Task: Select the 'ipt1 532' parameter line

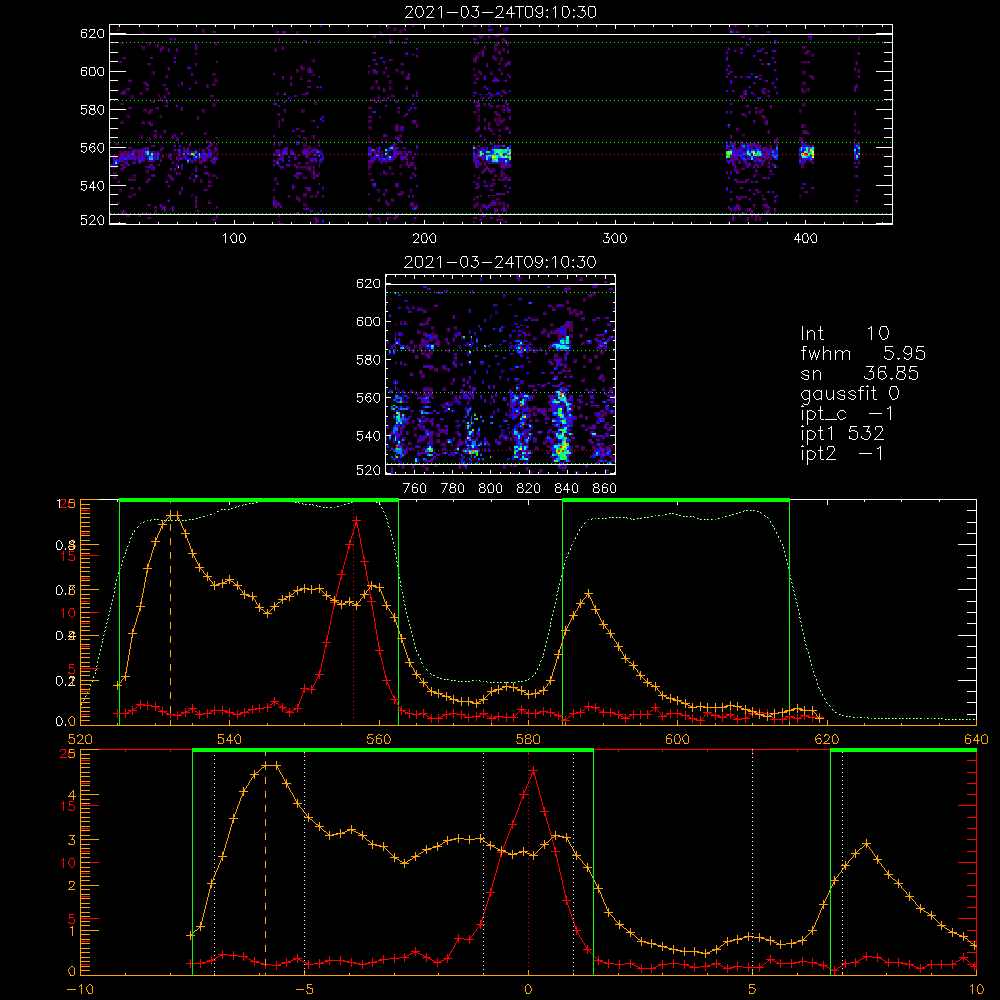Action: (x=842, y=434)
